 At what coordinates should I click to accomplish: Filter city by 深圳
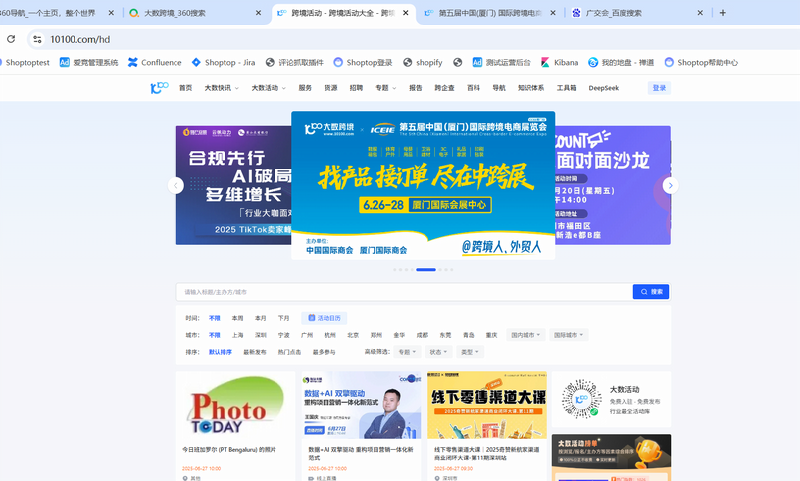click(260, 335)
